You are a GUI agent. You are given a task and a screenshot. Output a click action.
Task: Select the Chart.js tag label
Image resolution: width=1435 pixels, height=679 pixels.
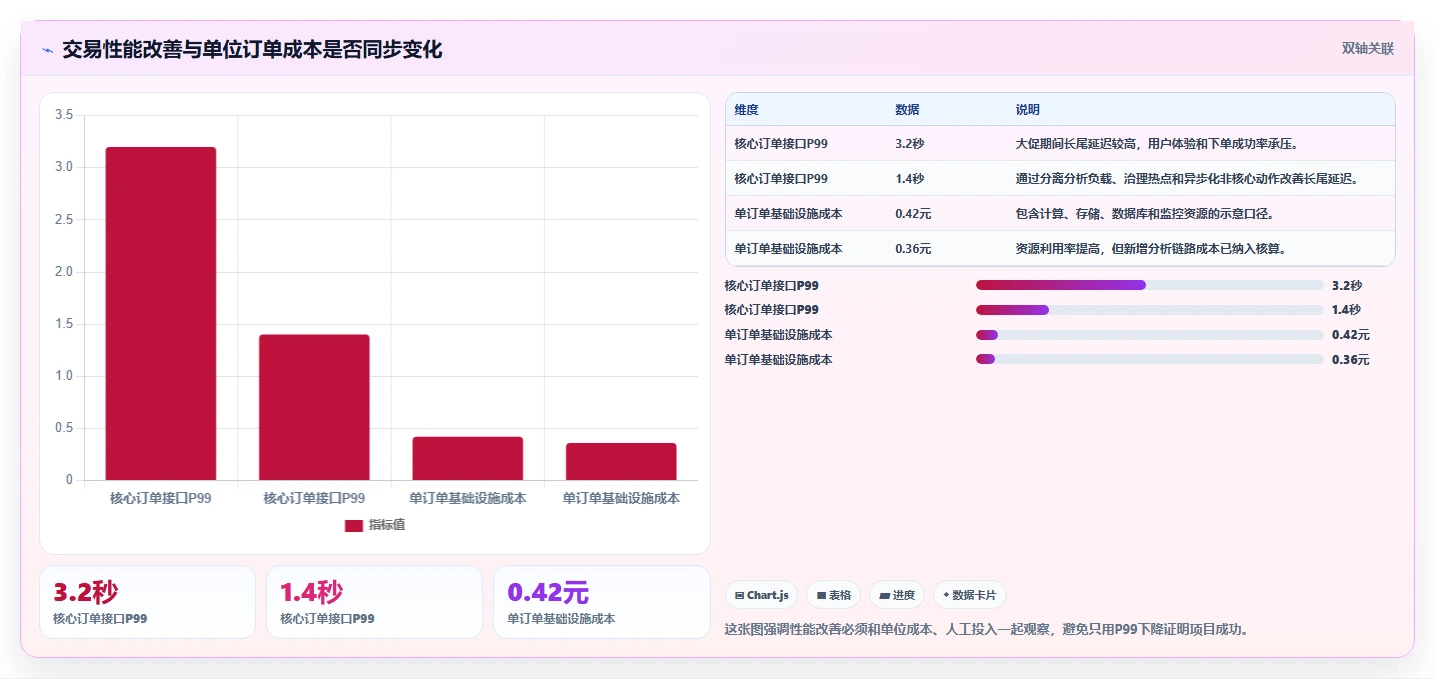click(768, 595)
